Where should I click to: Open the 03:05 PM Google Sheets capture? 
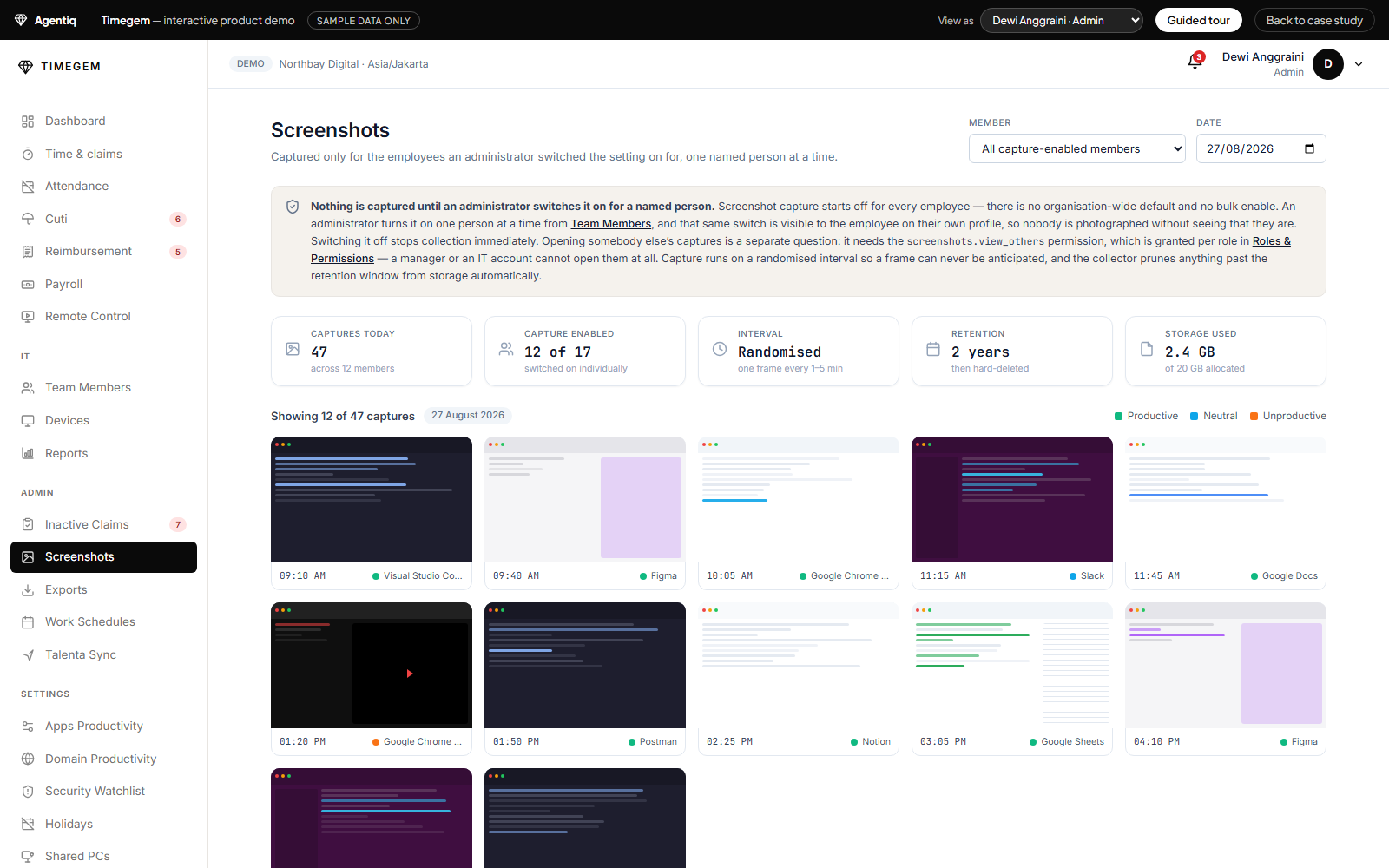[x=1012, y=679]
